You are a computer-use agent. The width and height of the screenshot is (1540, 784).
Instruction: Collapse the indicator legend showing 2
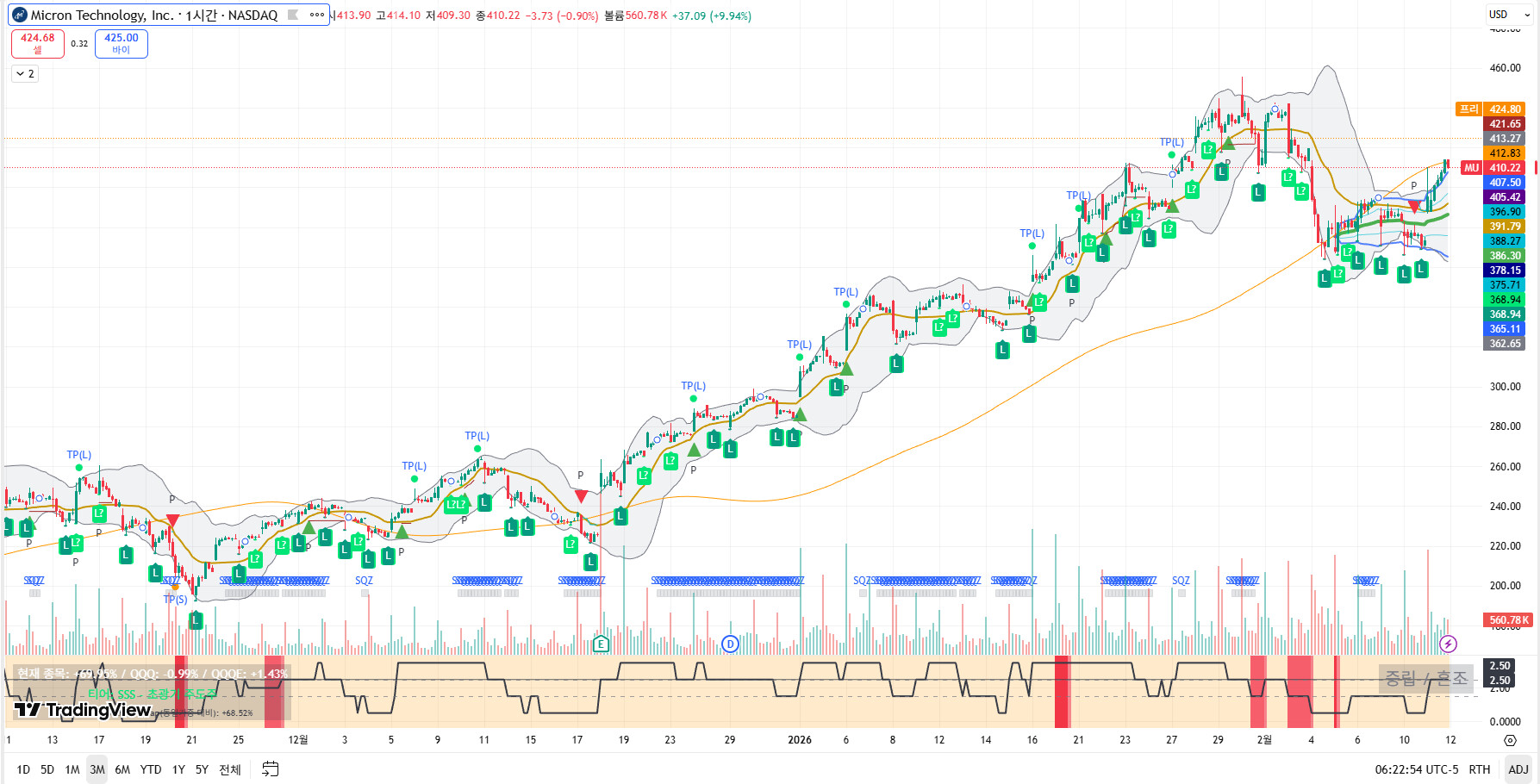(x=25, y=74)
